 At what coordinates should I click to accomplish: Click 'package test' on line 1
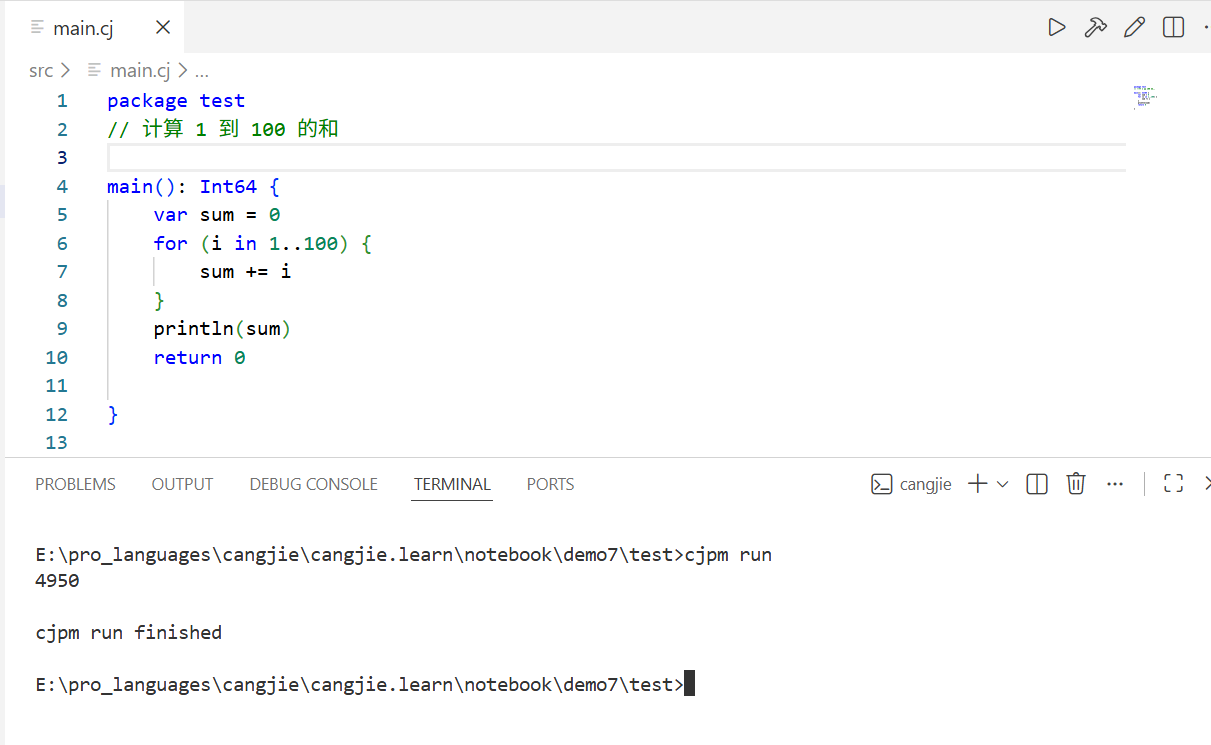click(176, 101)
